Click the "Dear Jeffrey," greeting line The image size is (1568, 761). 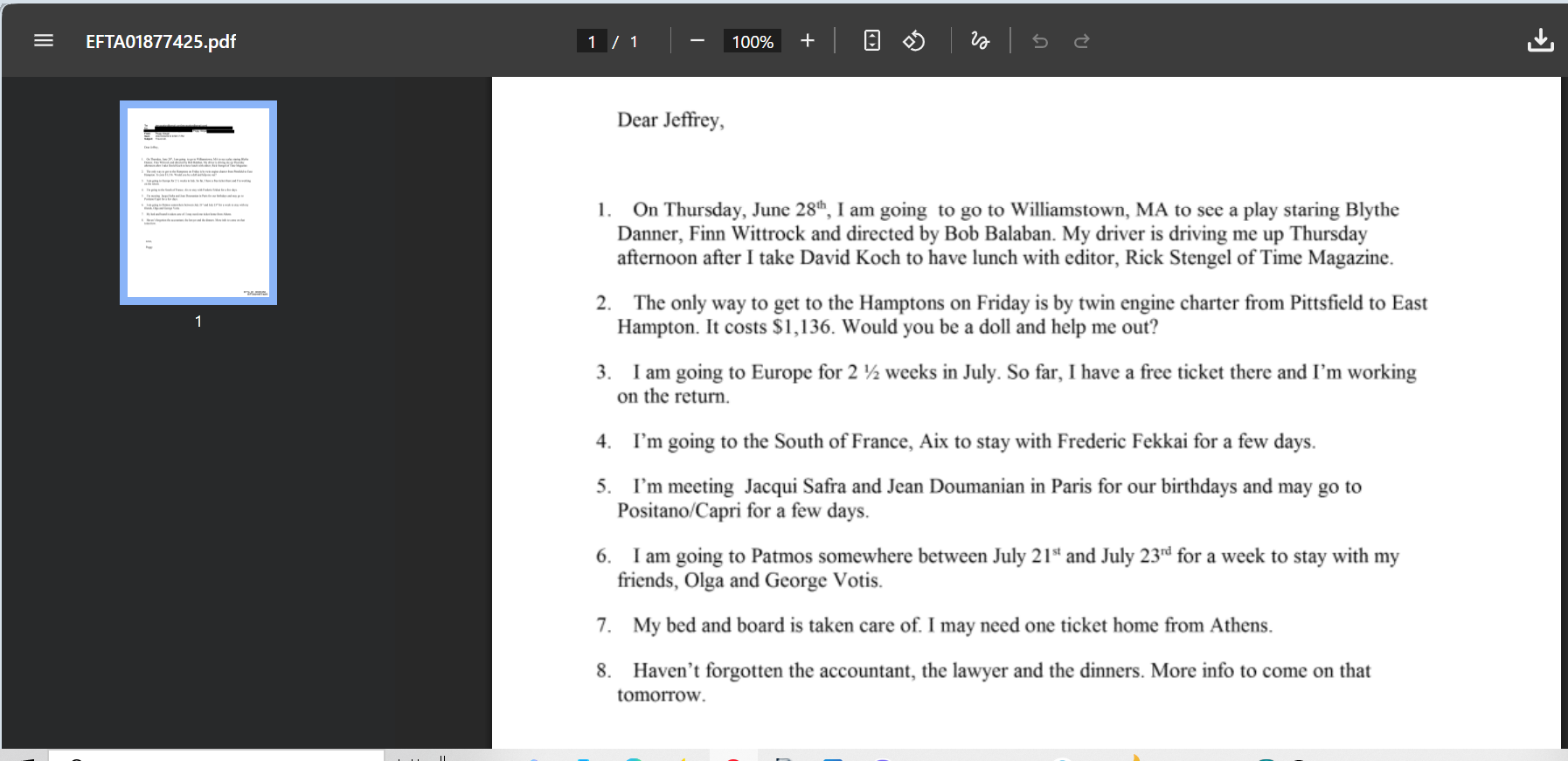pyautogui.click(x=670, y=120)
